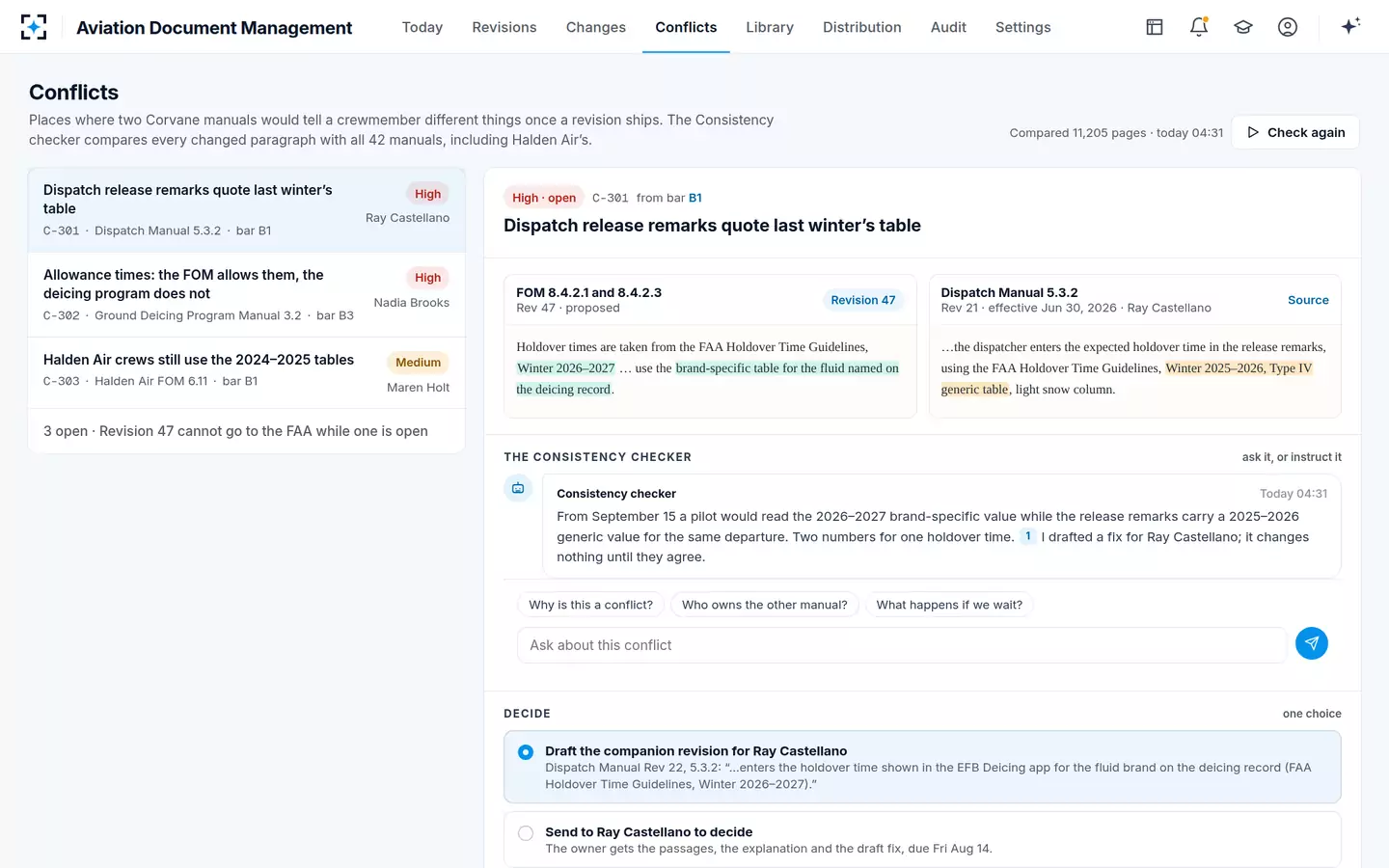Screen dimensions: 1389x868
Task: Go to the Today tab
Action: (x=422, y=27)
